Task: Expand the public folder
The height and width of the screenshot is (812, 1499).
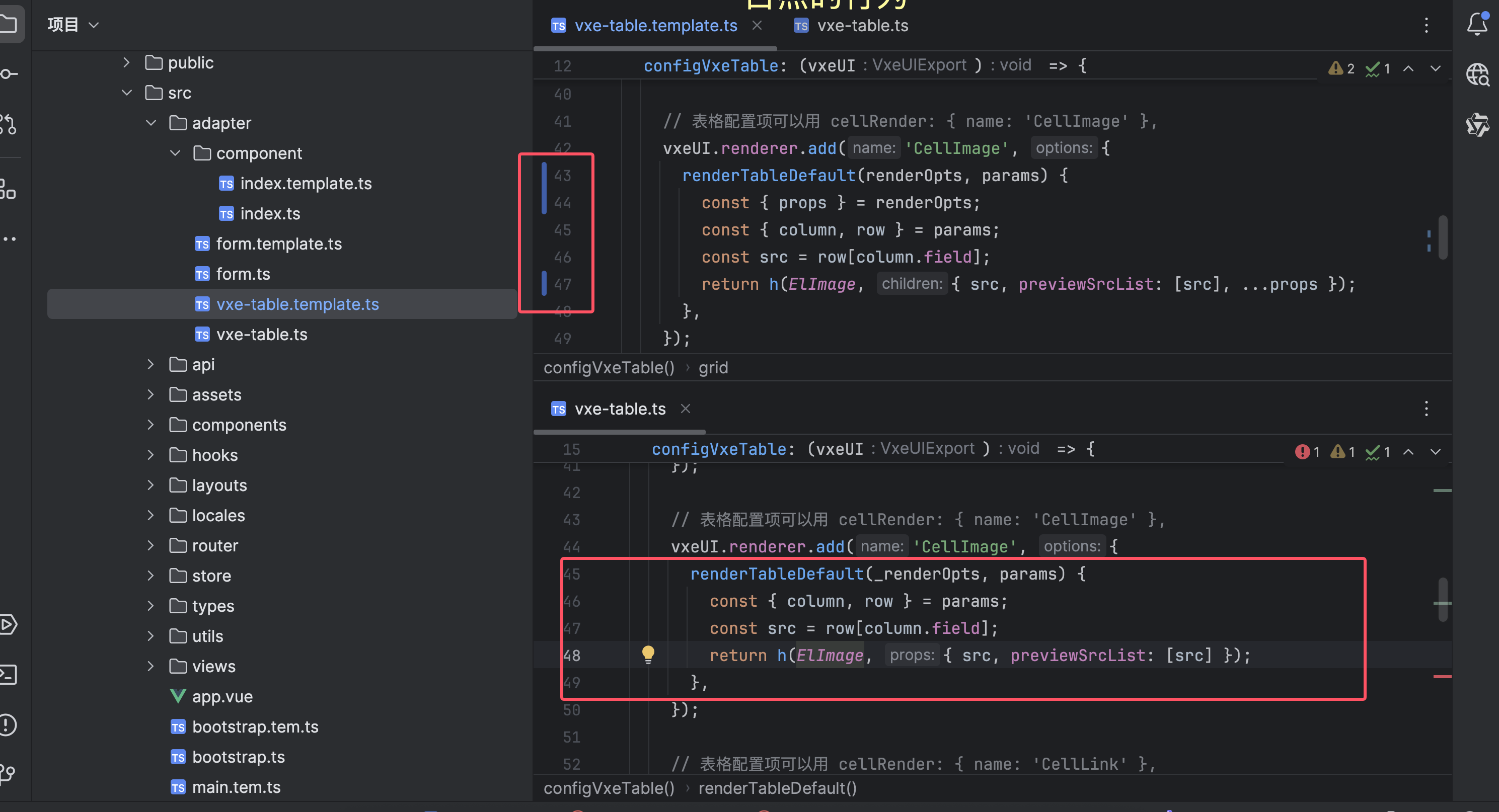Action: tap(127, 63)
